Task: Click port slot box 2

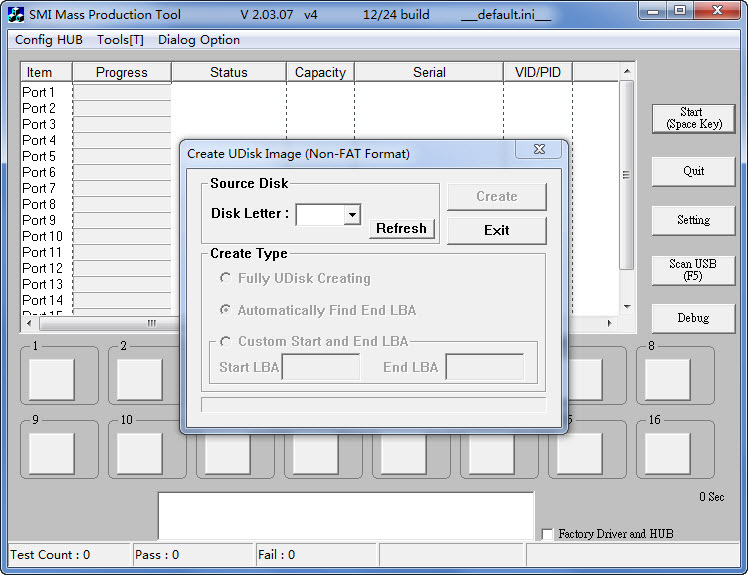Action: coord(140,379)
